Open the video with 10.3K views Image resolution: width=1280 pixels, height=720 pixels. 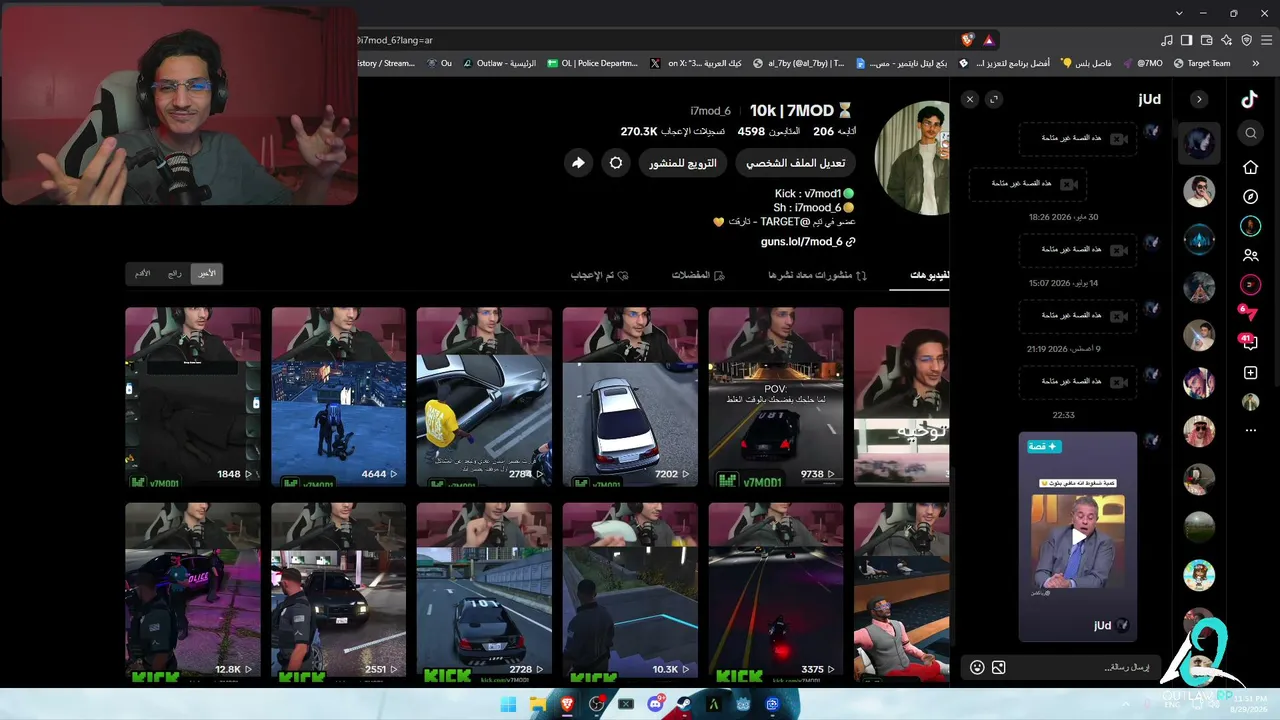click(x=630, y=592)
